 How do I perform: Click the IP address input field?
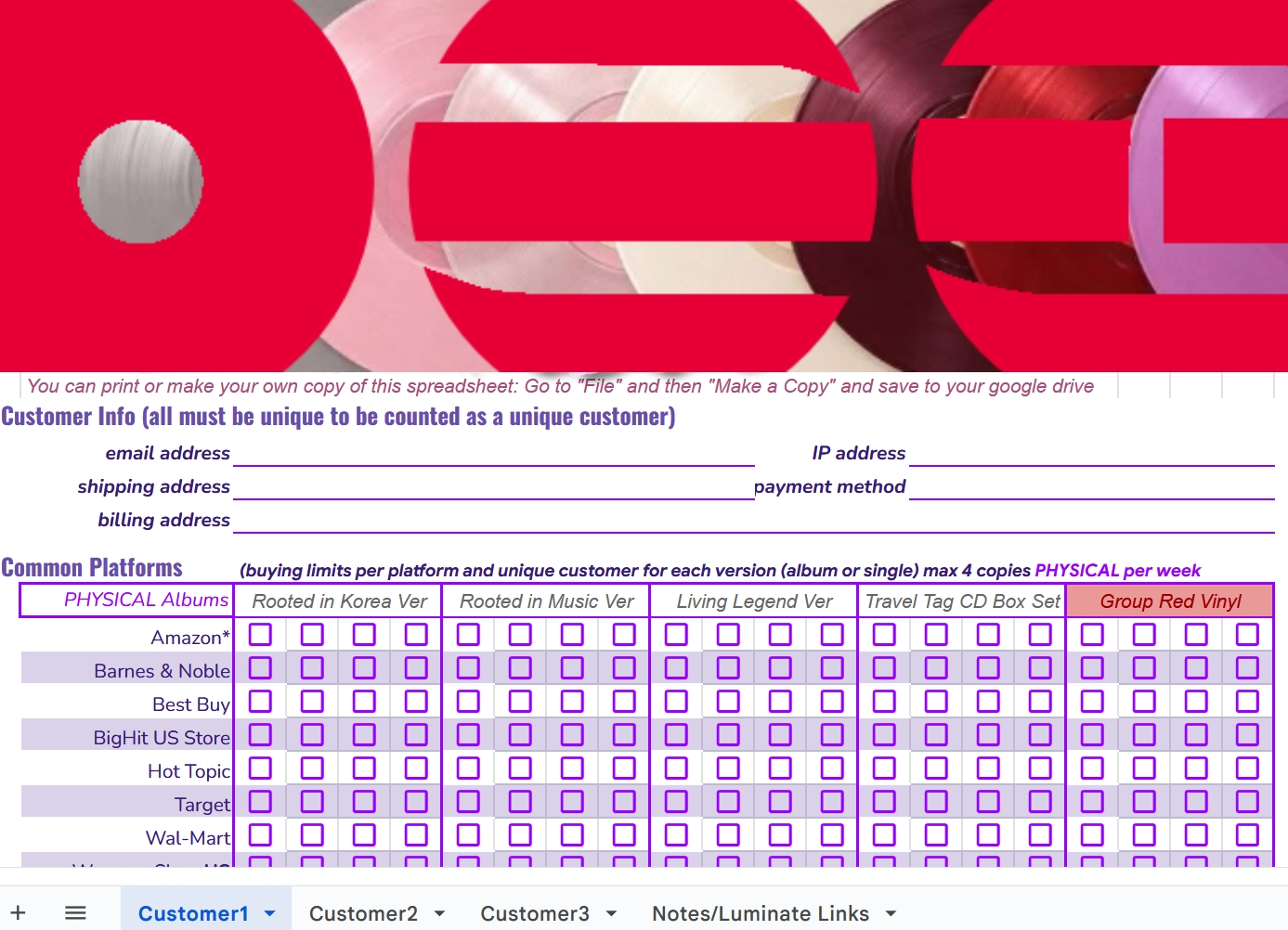tap(1091, 453)
